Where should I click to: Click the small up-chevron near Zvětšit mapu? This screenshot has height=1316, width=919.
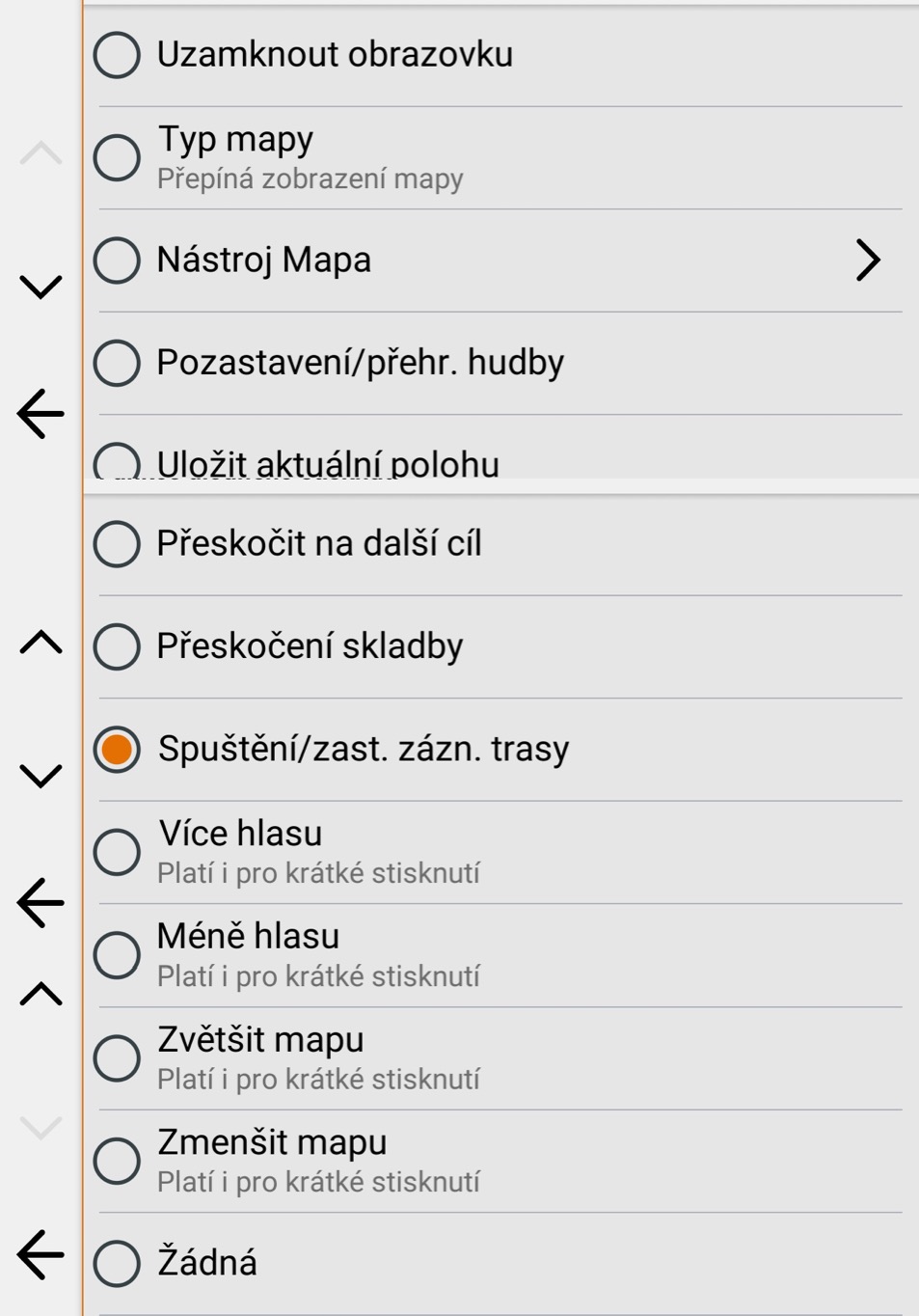39,994
